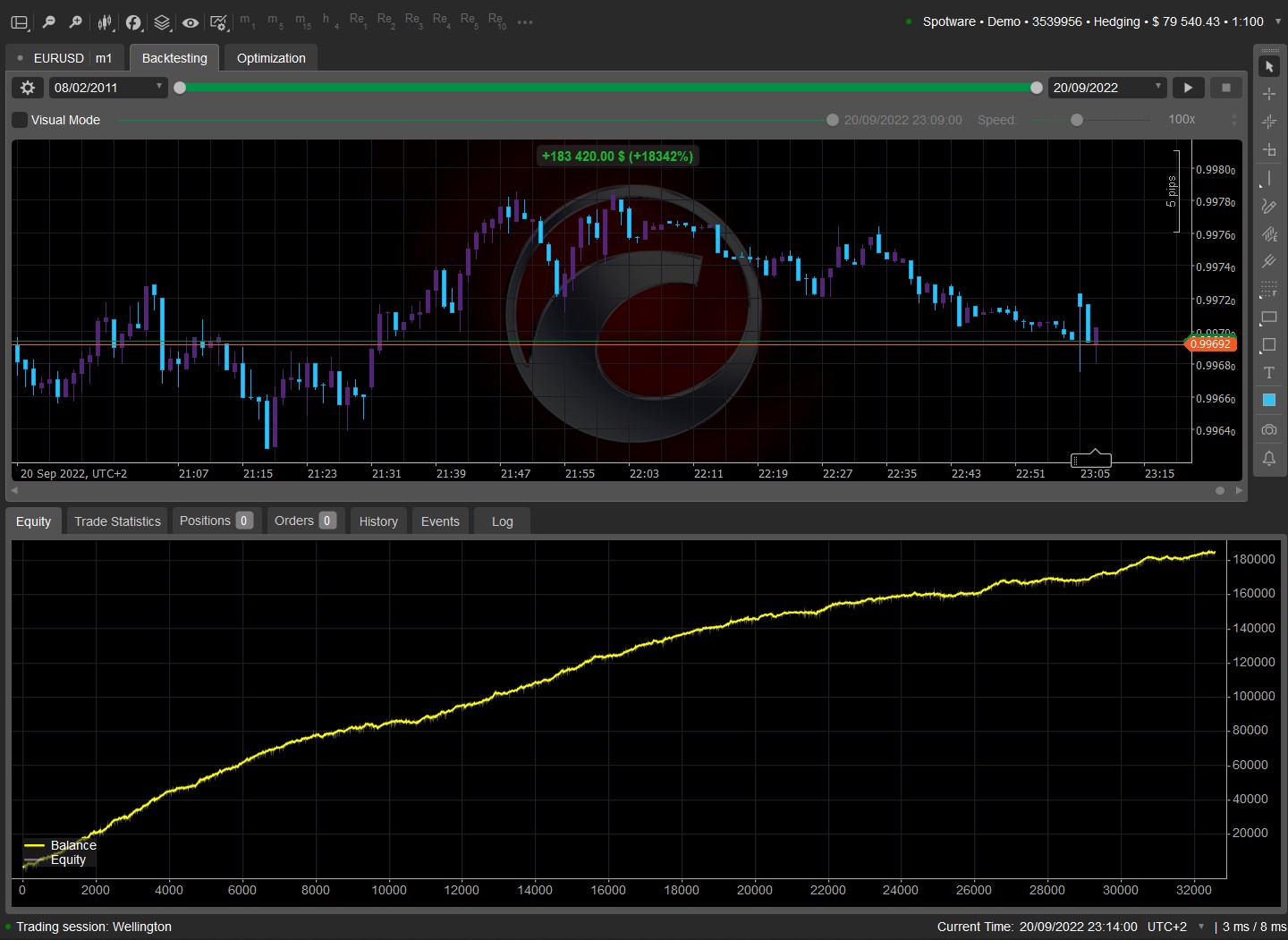Screen dimensions: 1288x940
Task: Toggle the eye viewing options icon
Action: pyautogui.click(x=191, y=22)
